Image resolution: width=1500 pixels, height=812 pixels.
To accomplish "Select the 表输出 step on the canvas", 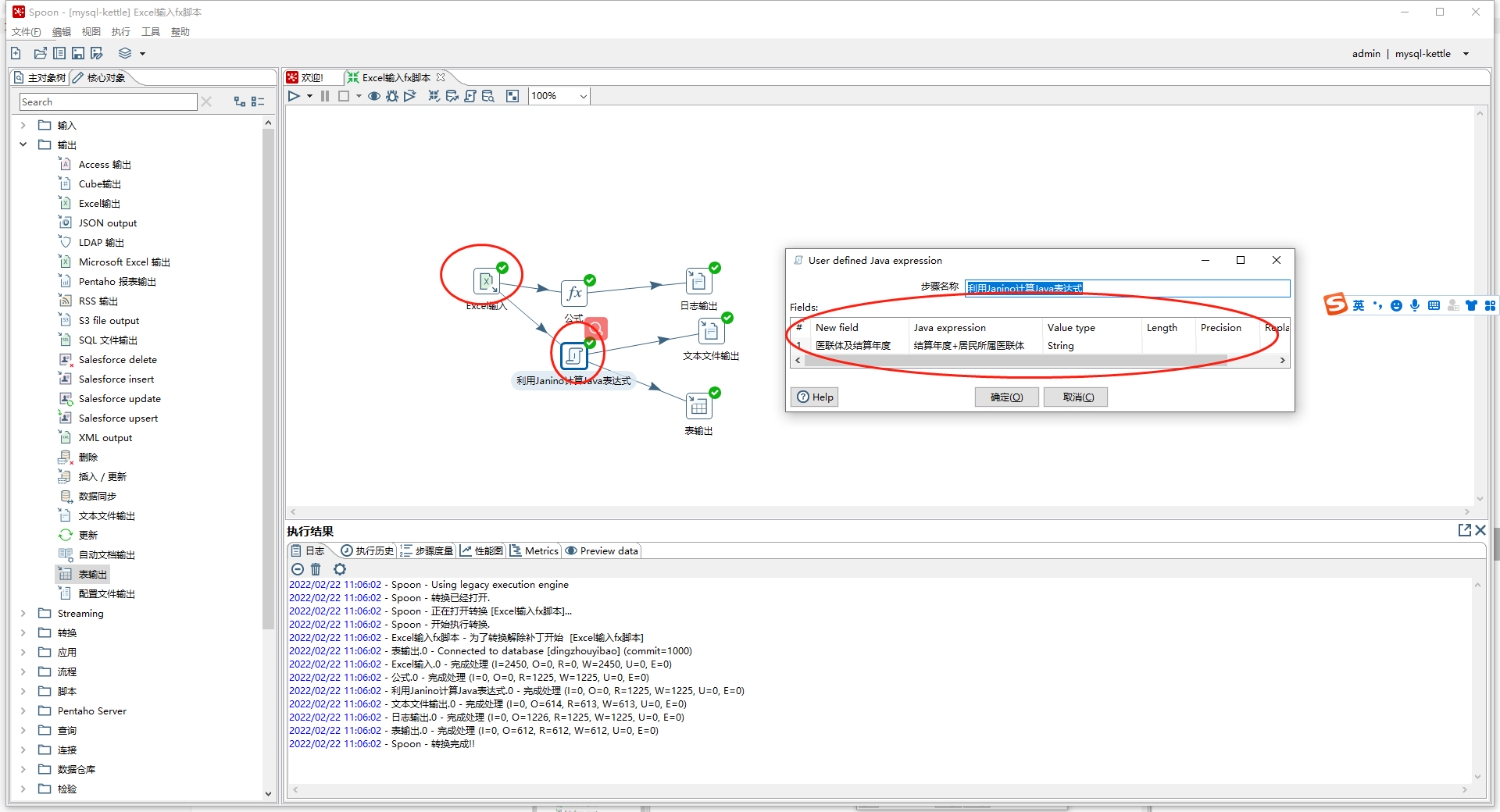I will [698, 407].
